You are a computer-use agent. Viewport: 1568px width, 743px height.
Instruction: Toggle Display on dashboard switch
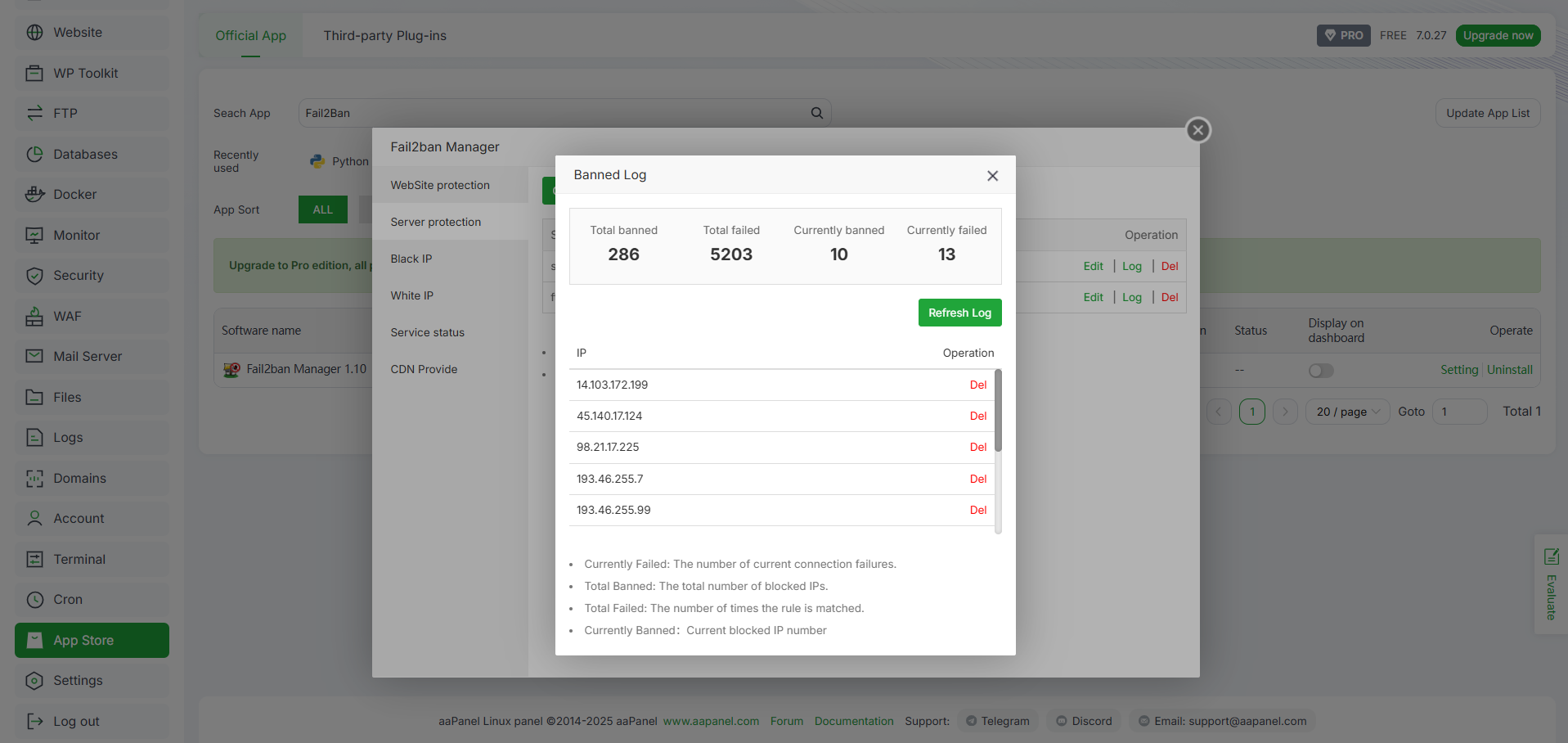pos(1321,371)
